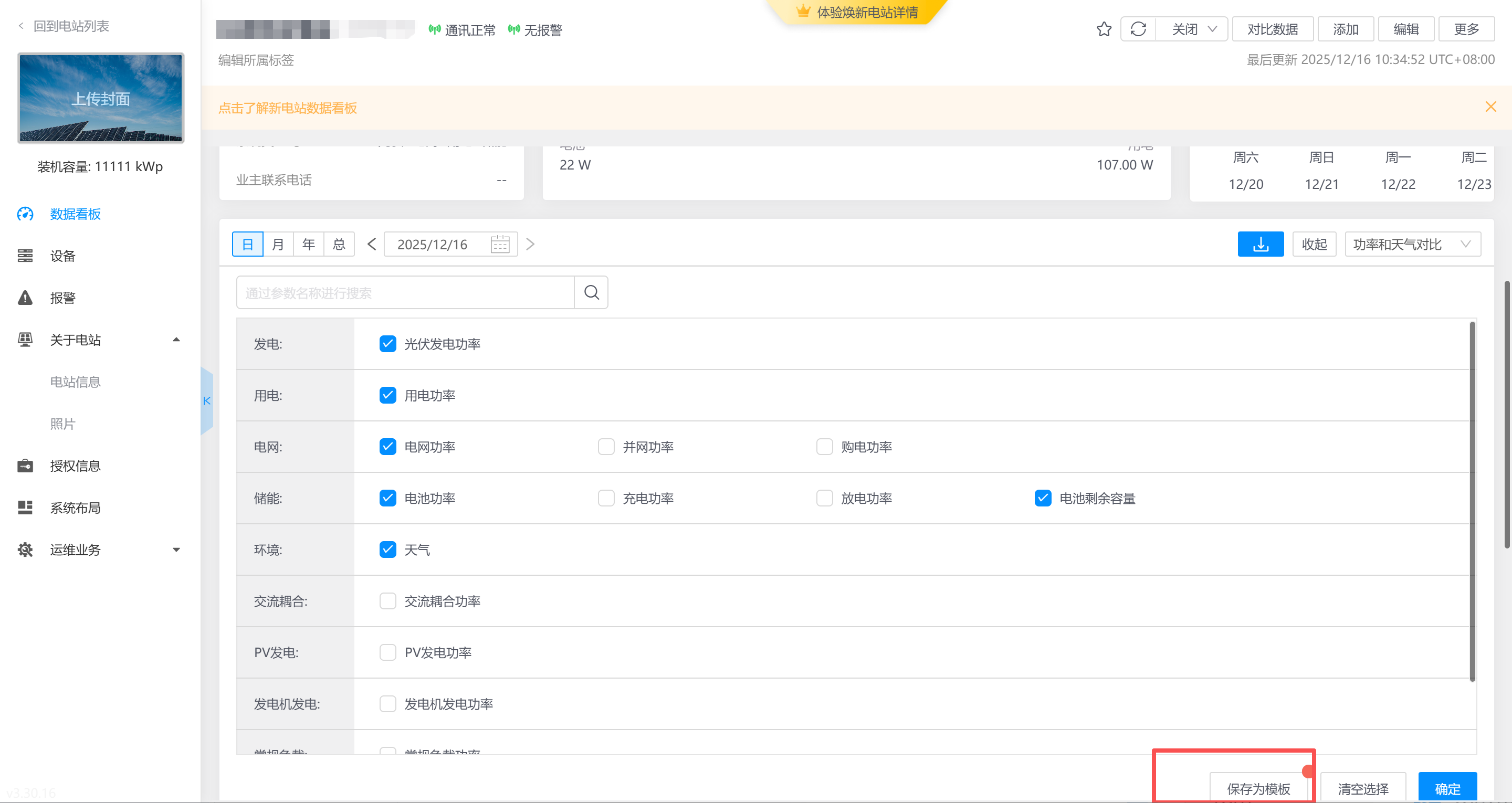Viewport: 1512px width, 803px height.
Task: Switch to 月 month tab
Action: pos(278,244)
